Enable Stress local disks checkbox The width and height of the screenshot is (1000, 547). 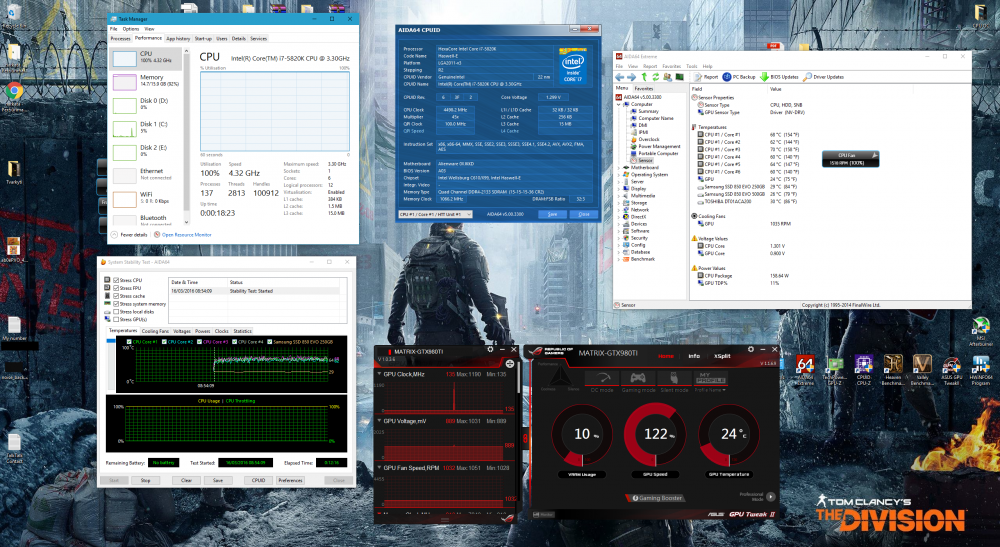coord(116,312)
